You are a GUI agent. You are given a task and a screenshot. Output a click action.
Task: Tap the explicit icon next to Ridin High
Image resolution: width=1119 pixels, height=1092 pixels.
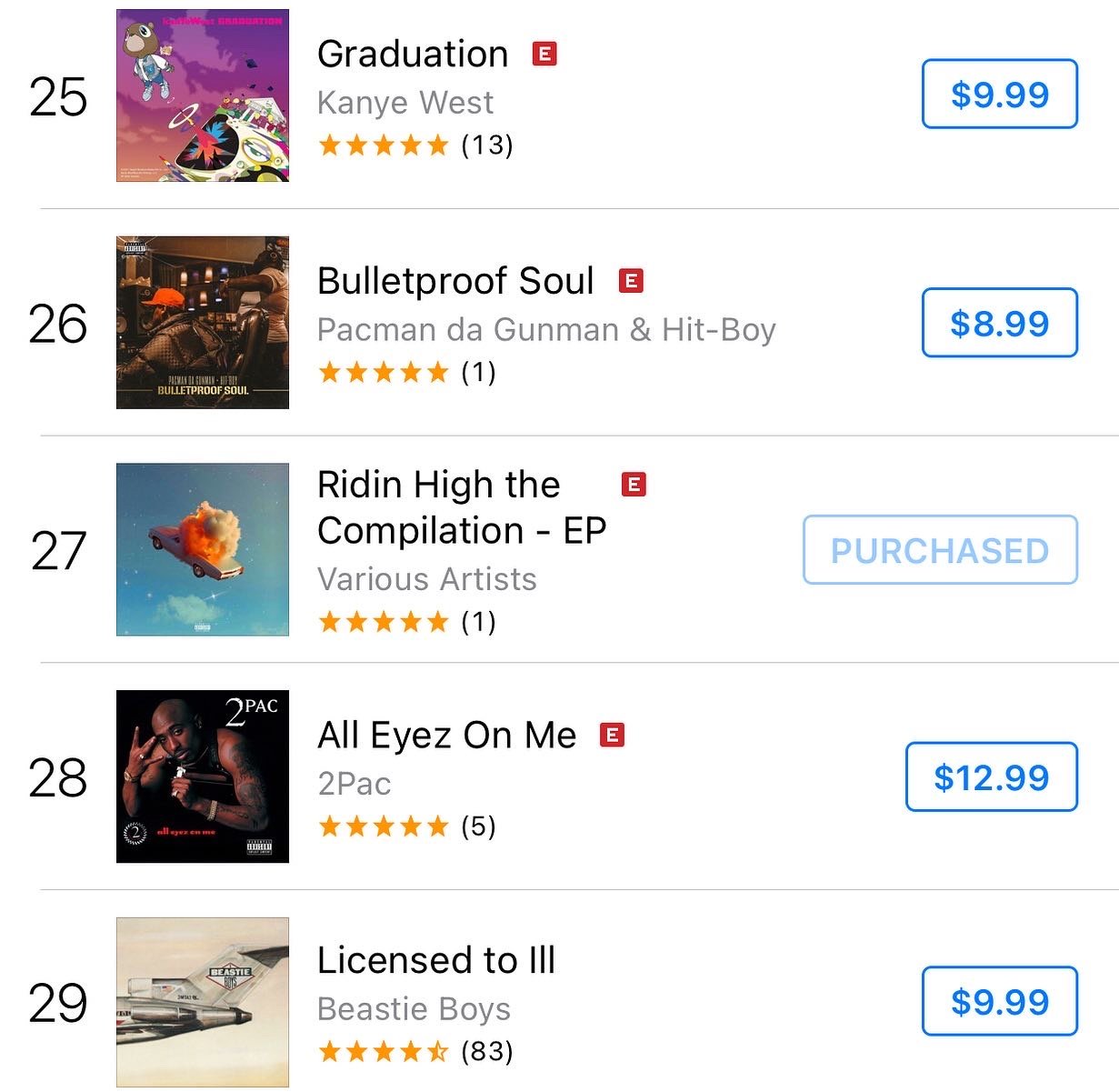tap(634, 485)
